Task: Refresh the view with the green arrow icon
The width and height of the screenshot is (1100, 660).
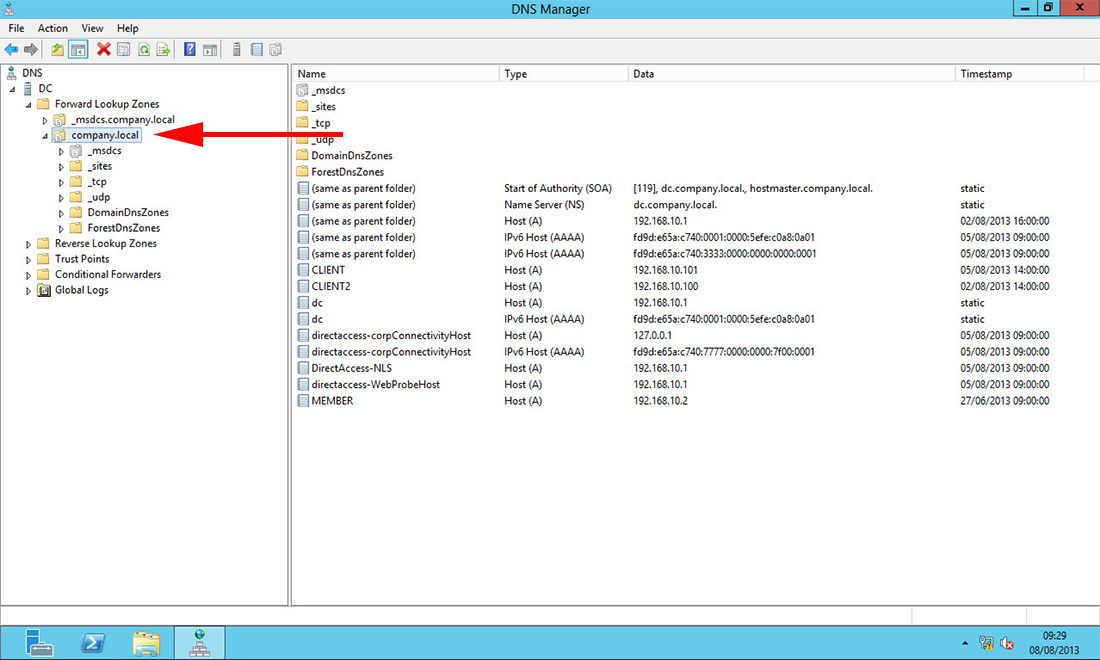Action: pyautogui.click(x=144, y=50)
